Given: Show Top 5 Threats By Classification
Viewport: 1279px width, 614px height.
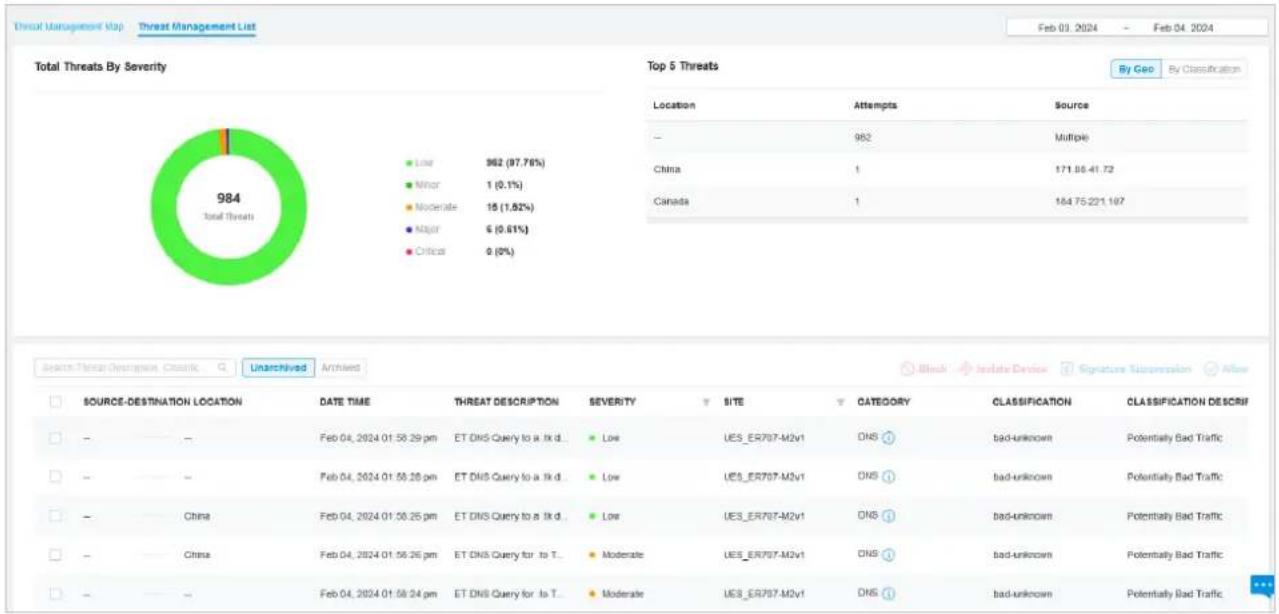Looking at the screenshot, I should pyautogui.click(x=1205, y=69).
